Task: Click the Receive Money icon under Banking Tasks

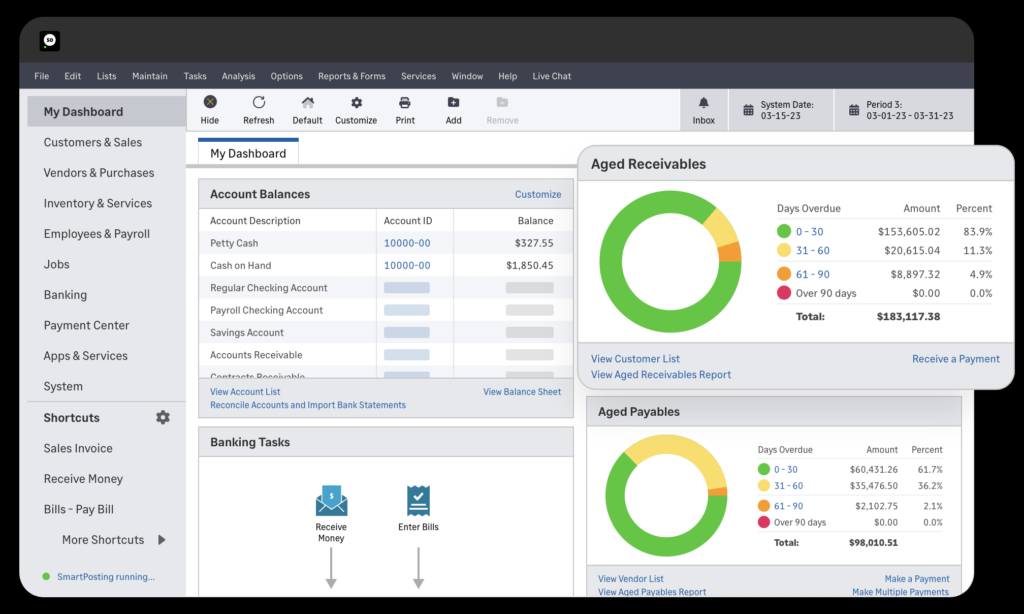Action: pos(331,500)
